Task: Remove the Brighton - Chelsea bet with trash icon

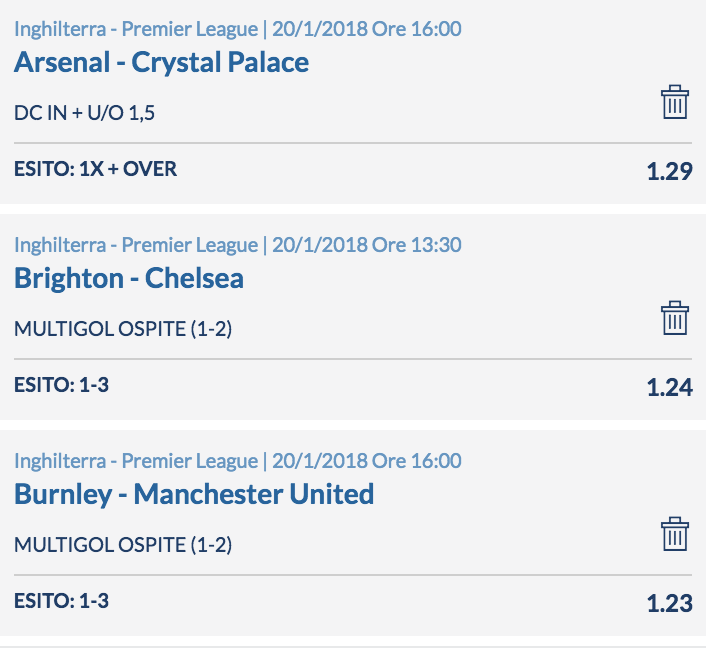Action: 674,318
